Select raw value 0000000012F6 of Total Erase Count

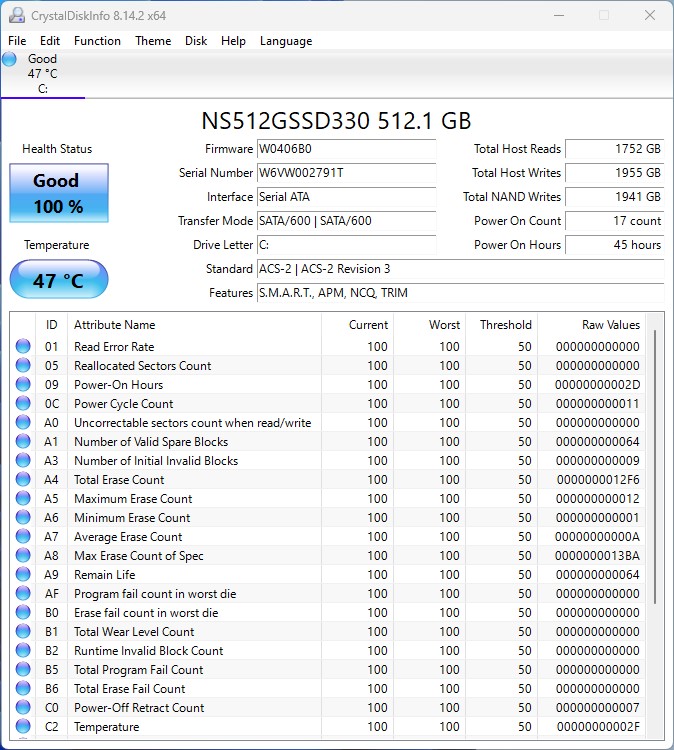[x=598, y=480]
